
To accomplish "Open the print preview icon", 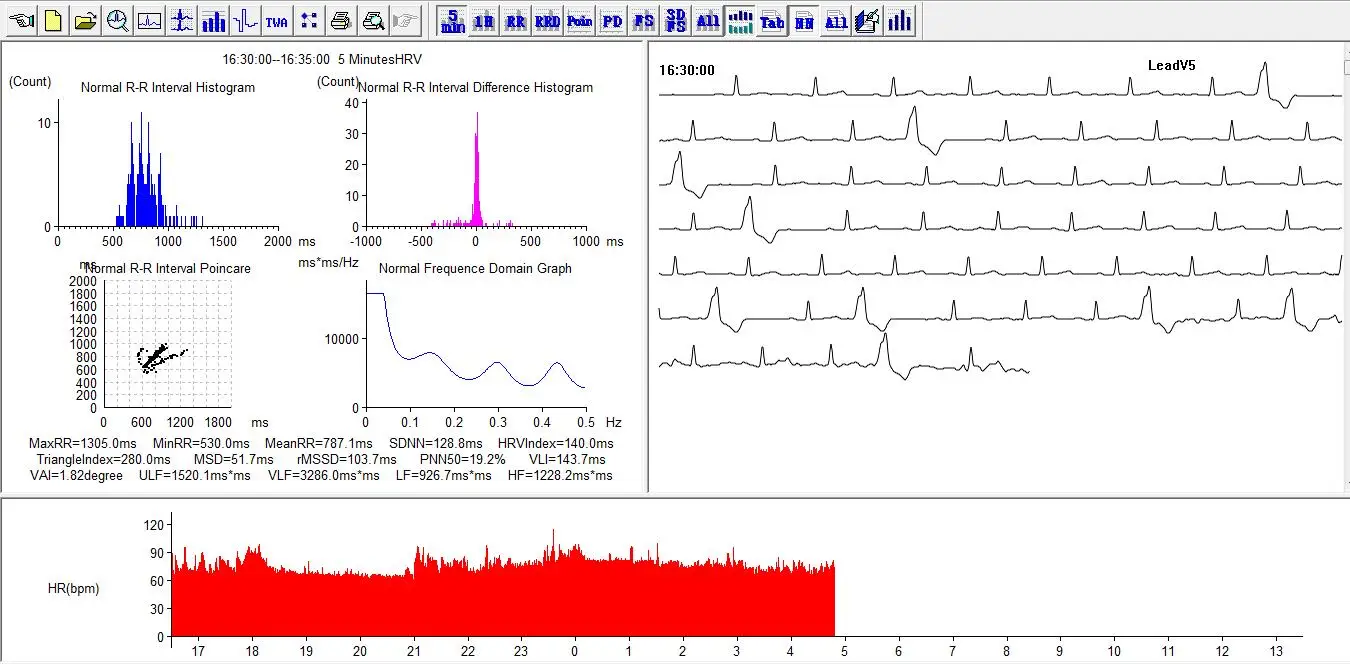I will coord(374,20).
